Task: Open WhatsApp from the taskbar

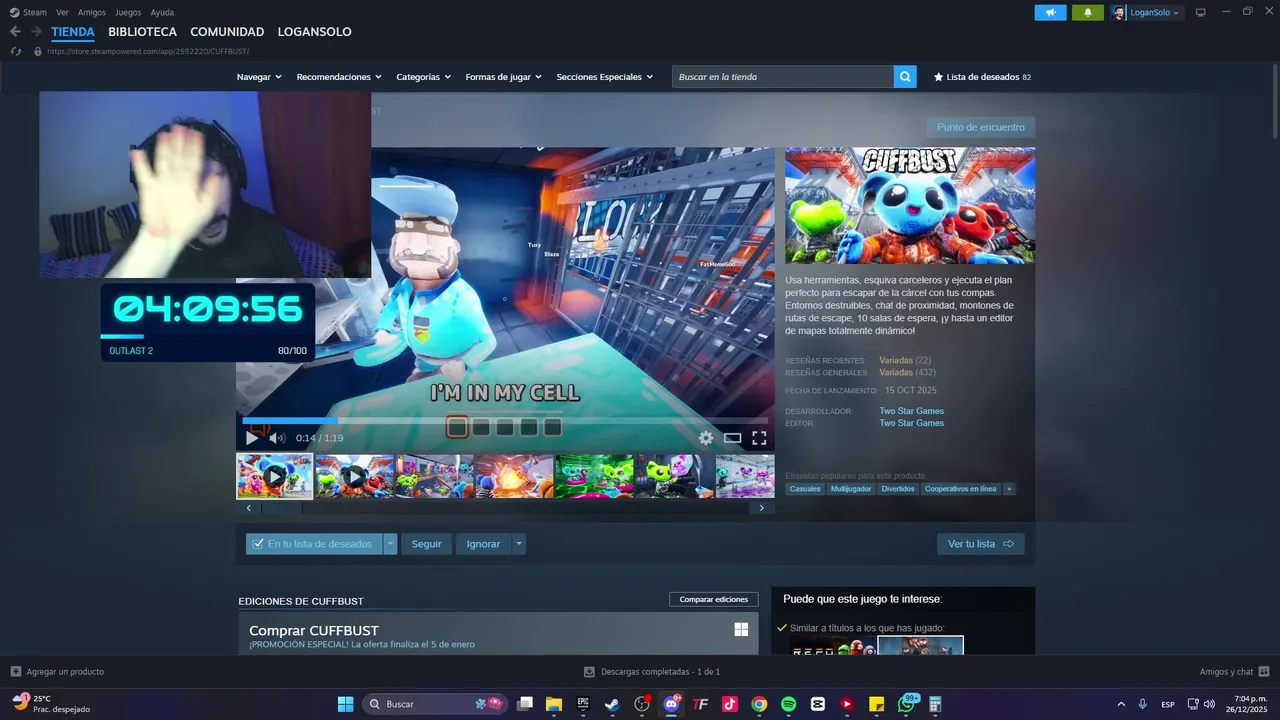Action: tap(906, 704)
